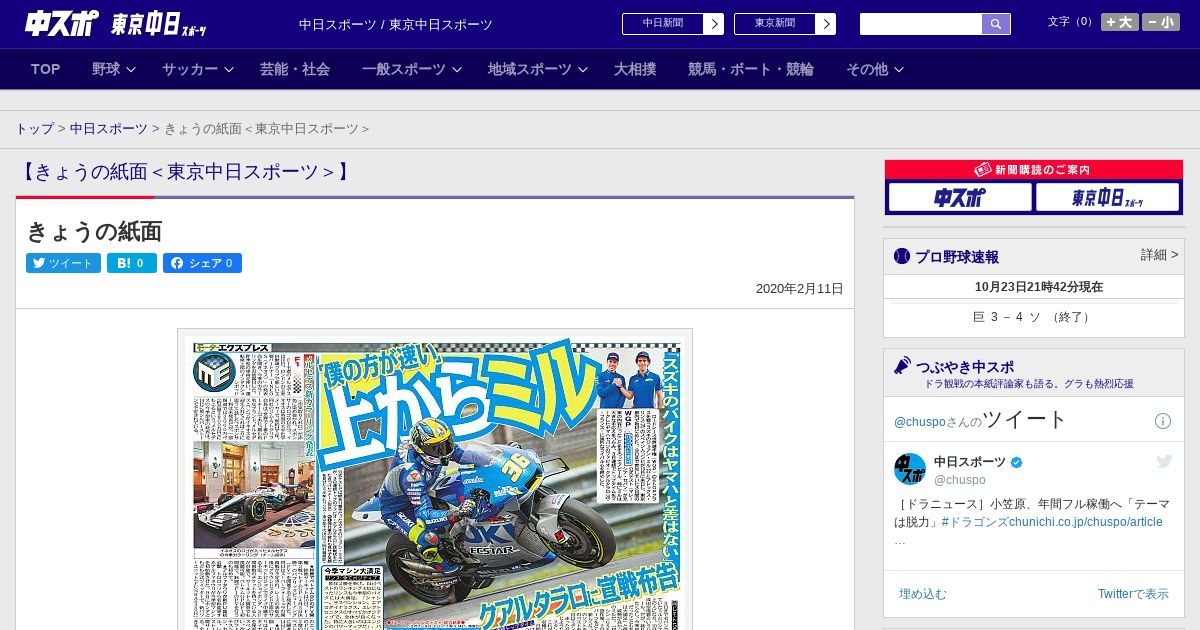Click the 巨 3 − 4 ソ score line
1200x630 pixels.
[1034, 317]
